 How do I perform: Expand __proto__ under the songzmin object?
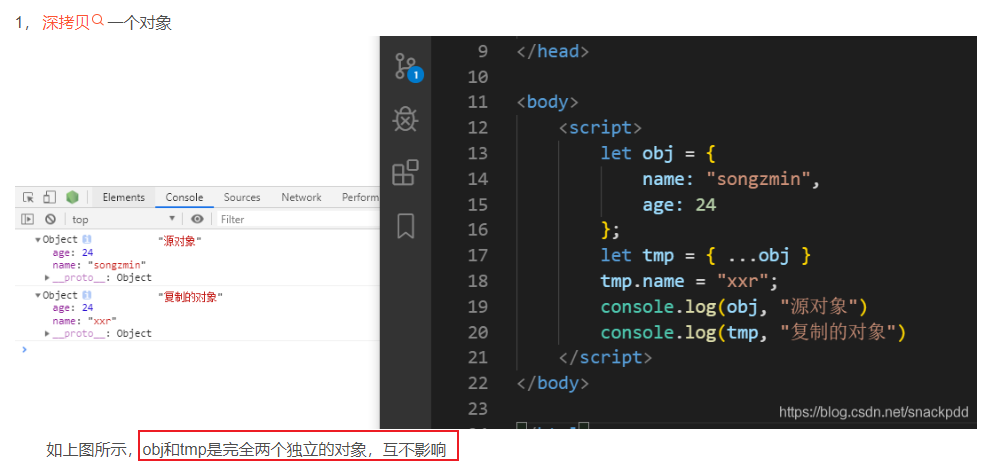coord(48,278)
